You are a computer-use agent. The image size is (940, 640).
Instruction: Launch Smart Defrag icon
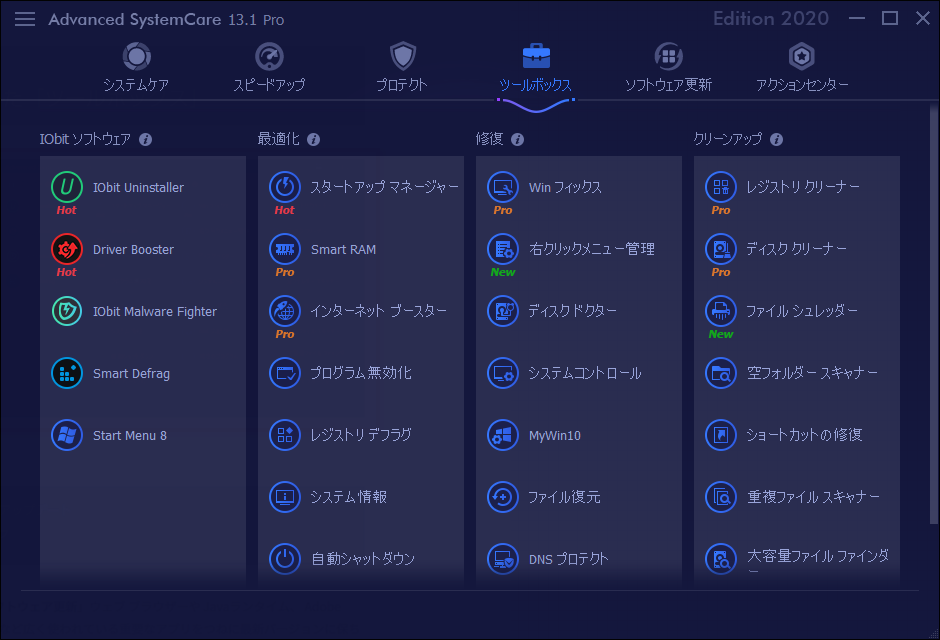(67, 373)
